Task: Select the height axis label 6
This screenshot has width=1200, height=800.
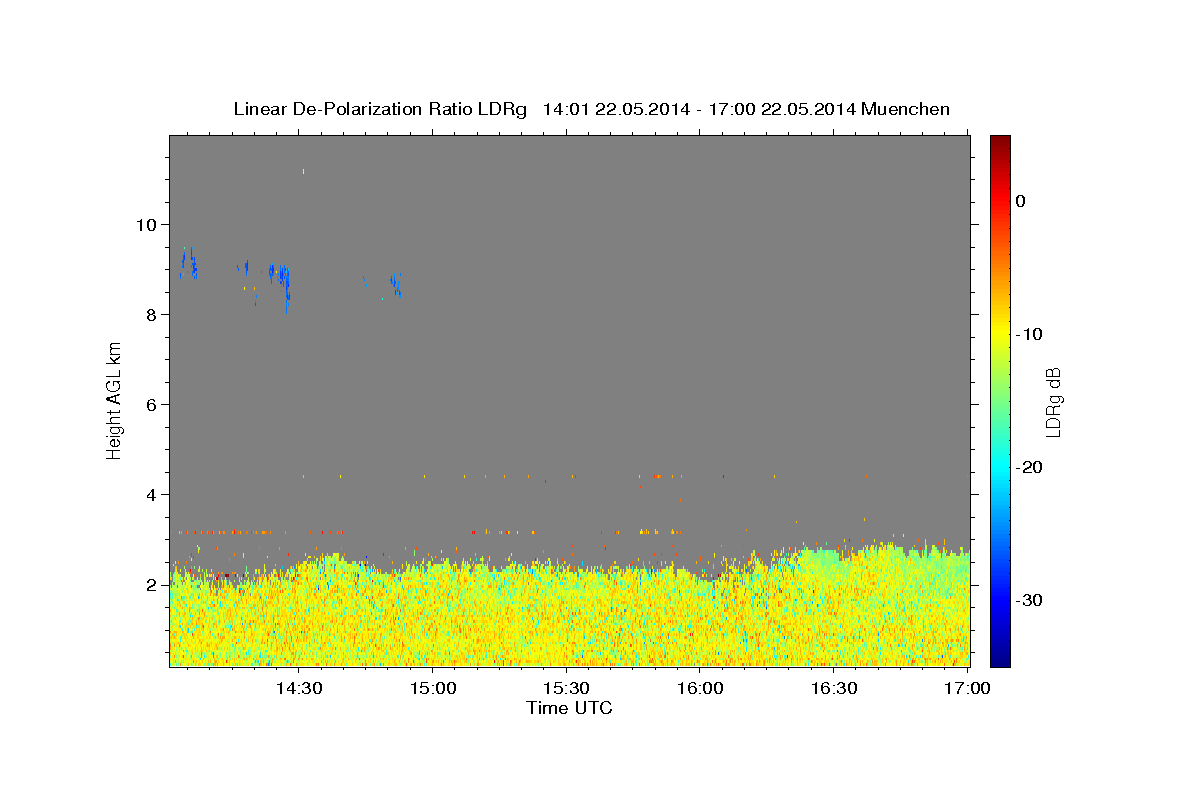Action: (150, 404)
